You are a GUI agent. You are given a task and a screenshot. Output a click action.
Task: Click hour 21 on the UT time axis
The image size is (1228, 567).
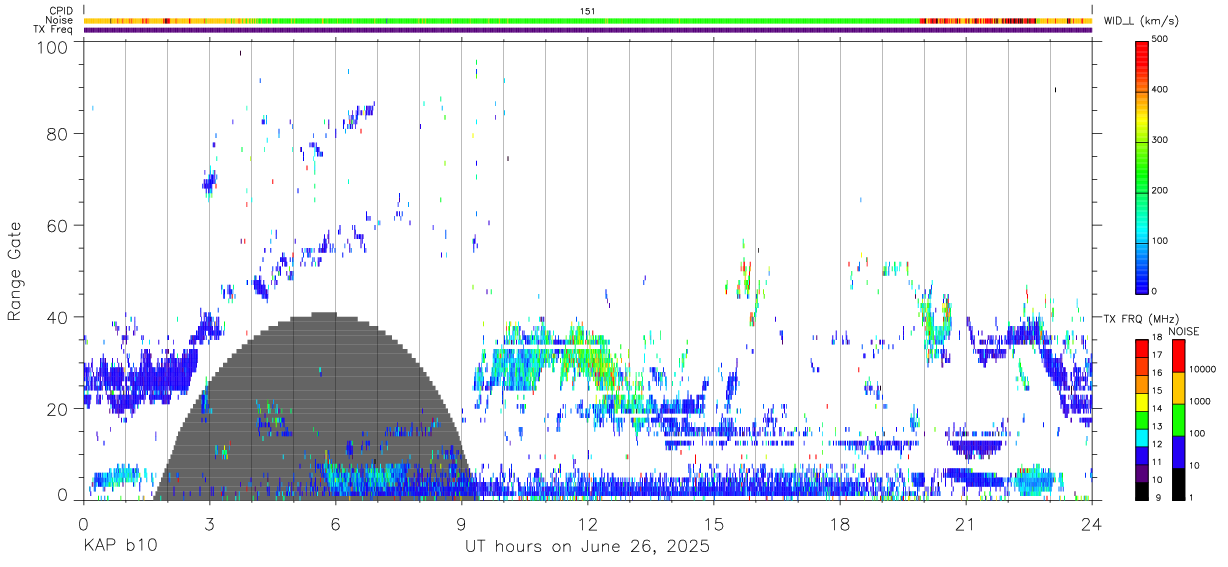[x=966, y=524]
